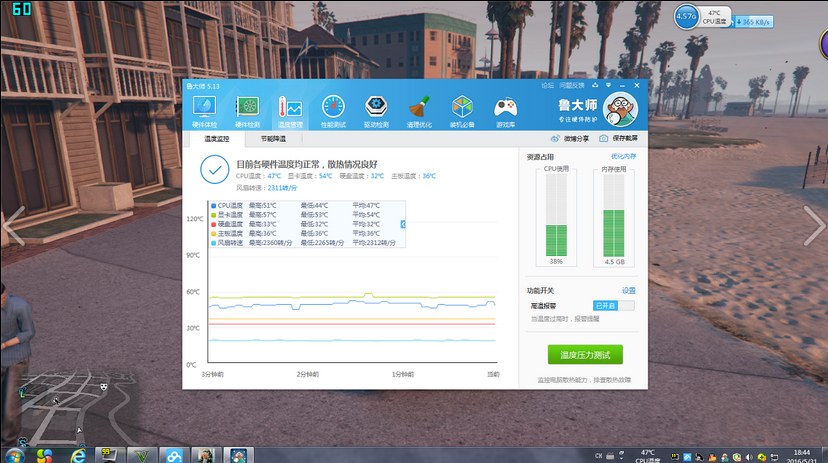Switch to 温度监控 tab

[x=217, y=139]
